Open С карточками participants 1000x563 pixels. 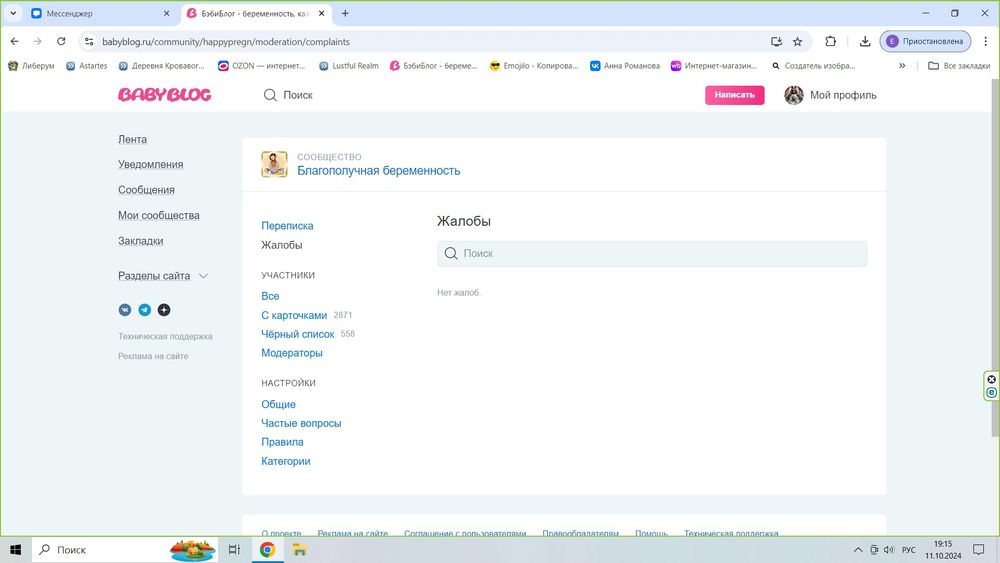coord(294,315)
